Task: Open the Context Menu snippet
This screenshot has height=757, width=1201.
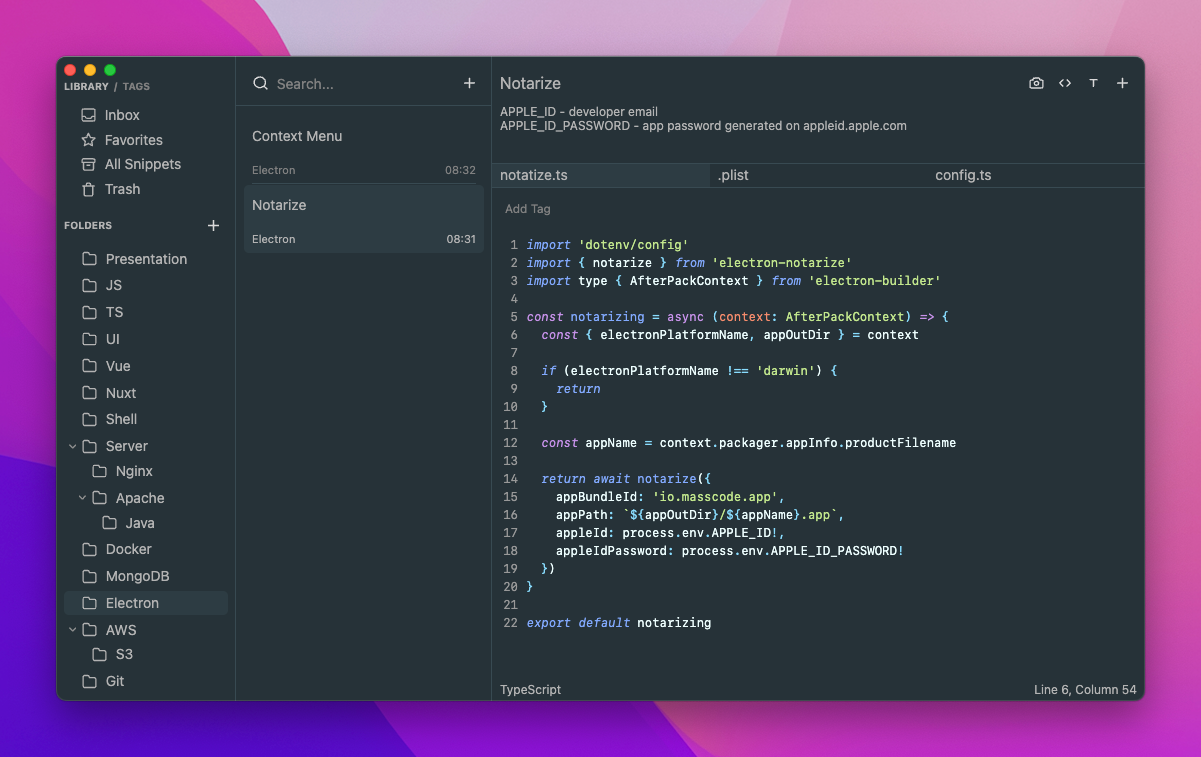Action: [364, 150]
